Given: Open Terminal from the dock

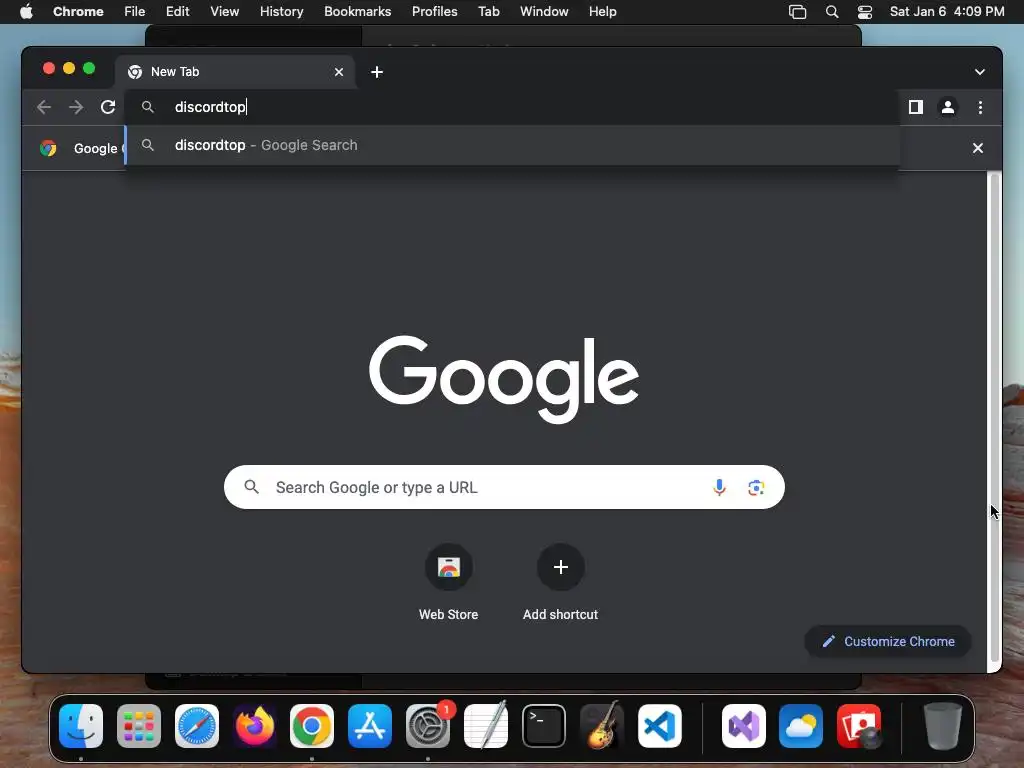Looking at the screenshot, I should coord(543,726).
